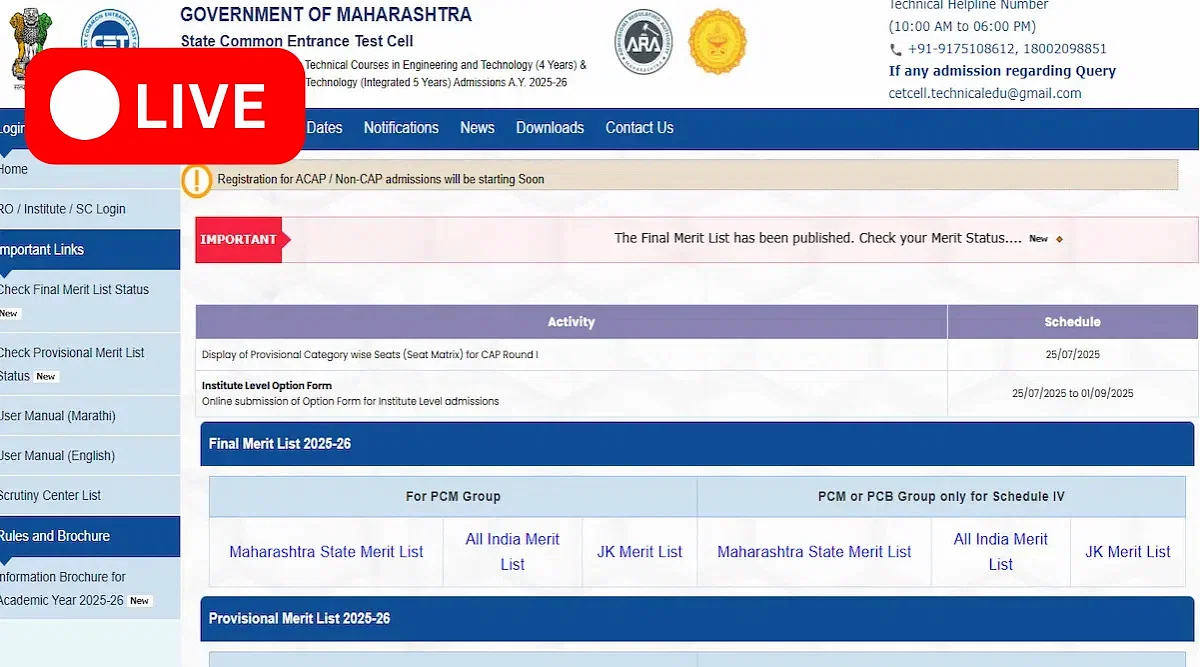Screen dimensions: 1200x667
Task: Open PCM Group Maharashtra State Merit List
Action: click(326, 552)
